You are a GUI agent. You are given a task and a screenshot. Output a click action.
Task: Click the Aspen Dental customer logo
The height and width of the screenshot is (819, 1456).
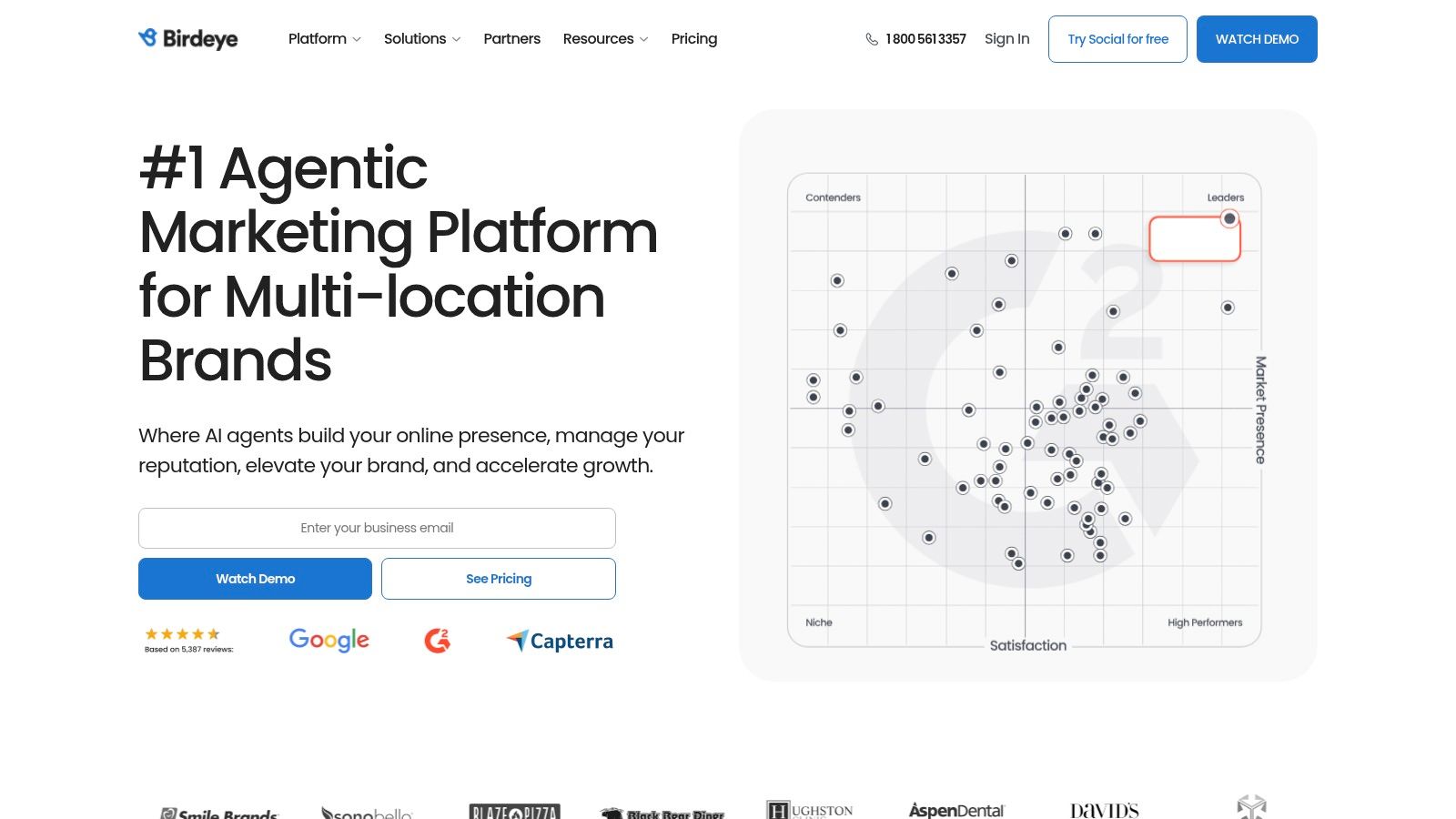click(955, 809)
